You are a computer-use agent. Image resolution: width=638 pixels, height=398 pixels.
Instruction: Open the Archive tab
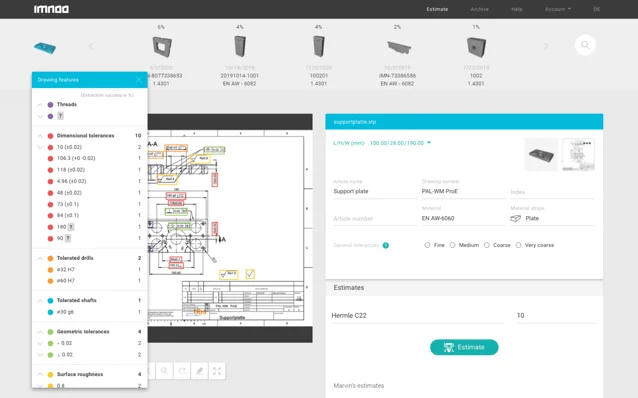click(479, 9)
